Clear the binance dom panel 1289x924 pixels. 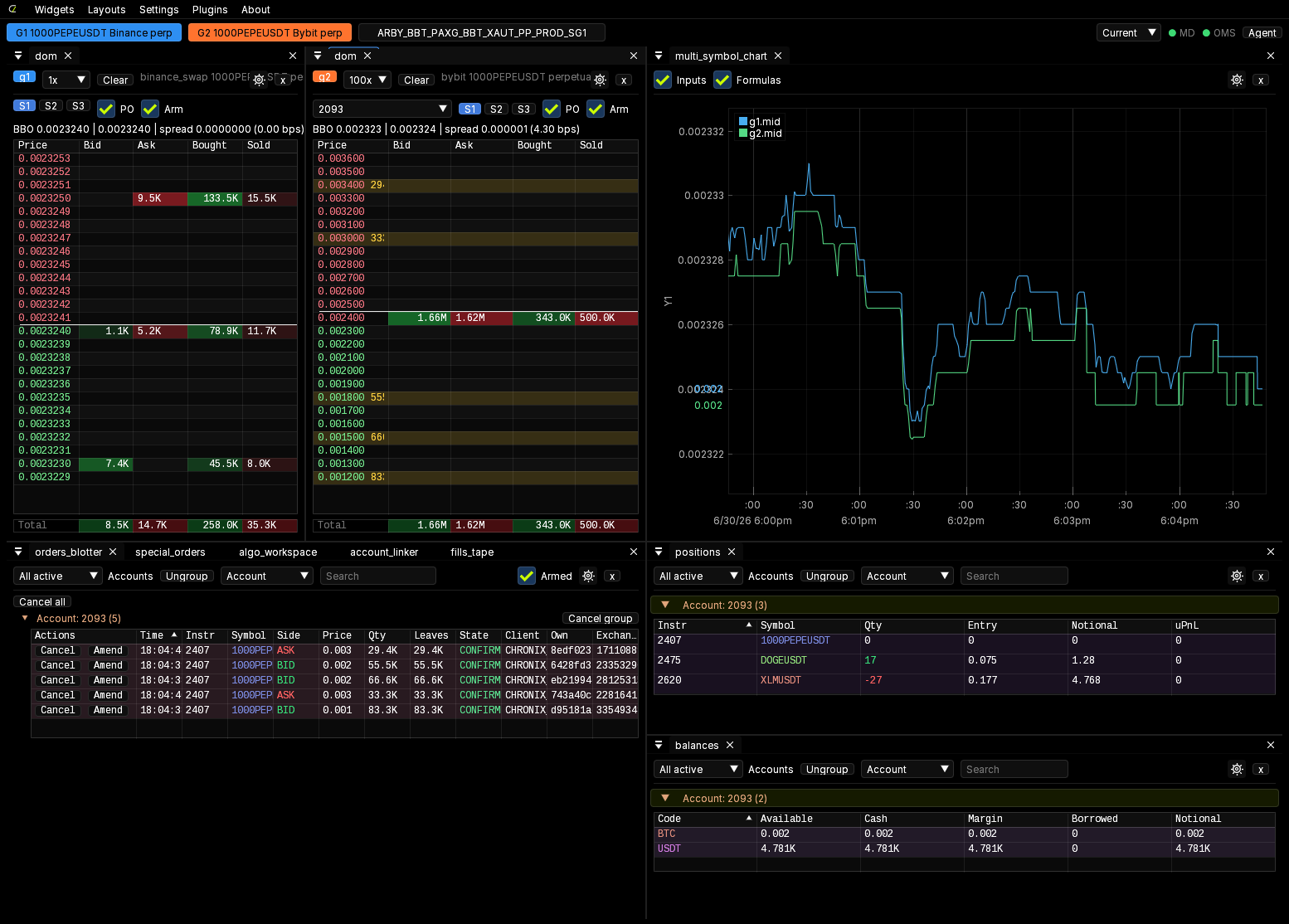click(115, 80)
